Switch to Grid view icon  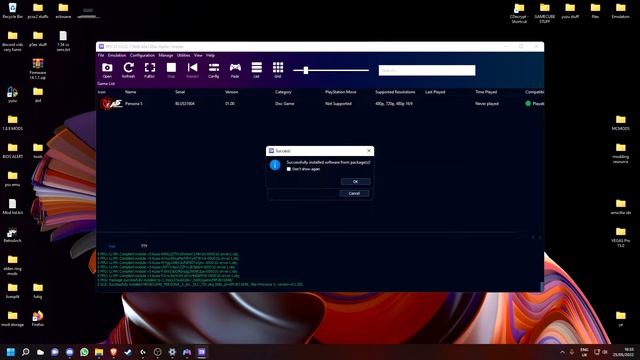(278, 70)
